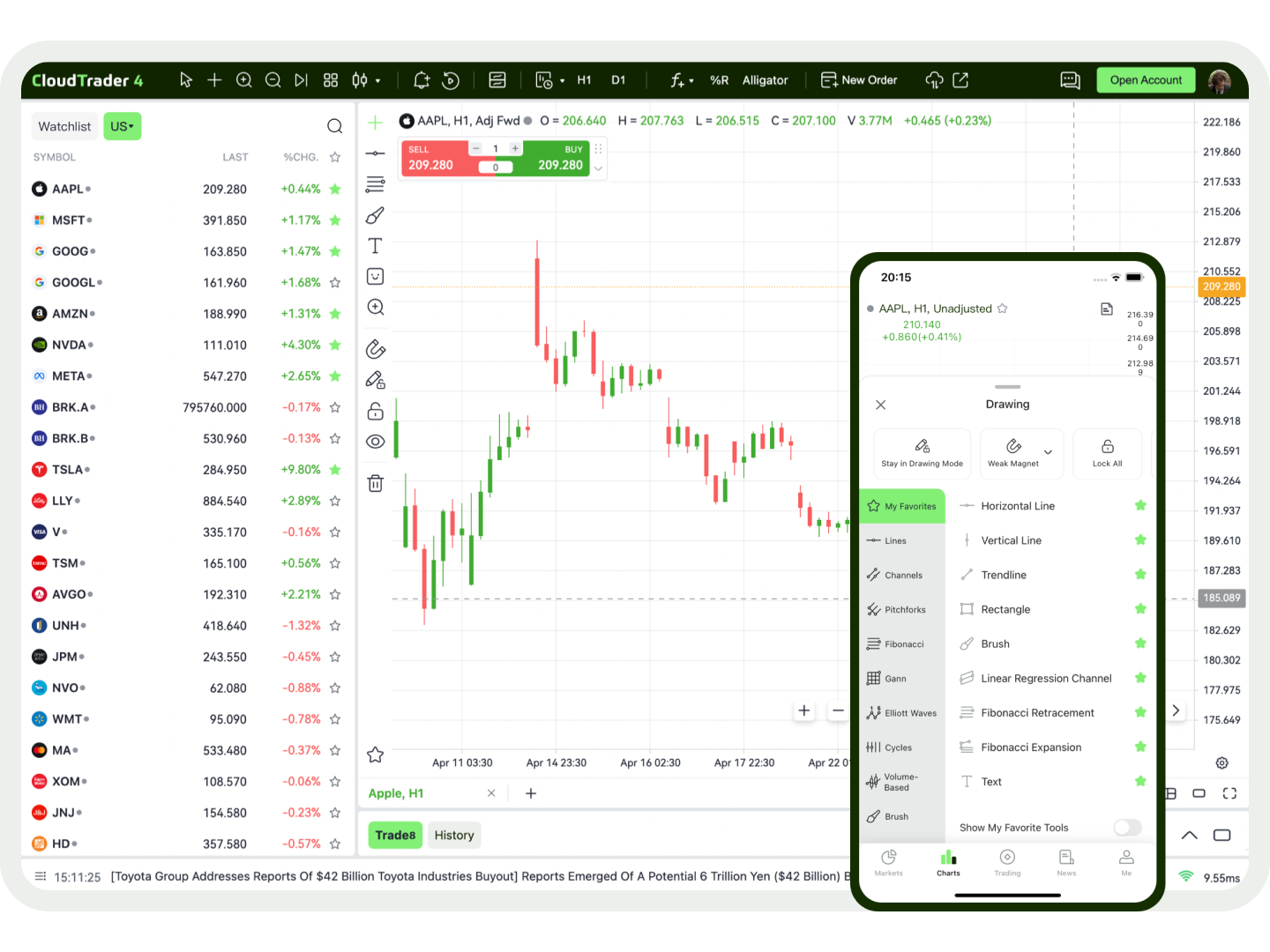Add the Alligator indicator
Viewport: 1270px width, 952px height.
tap(765, 80)
